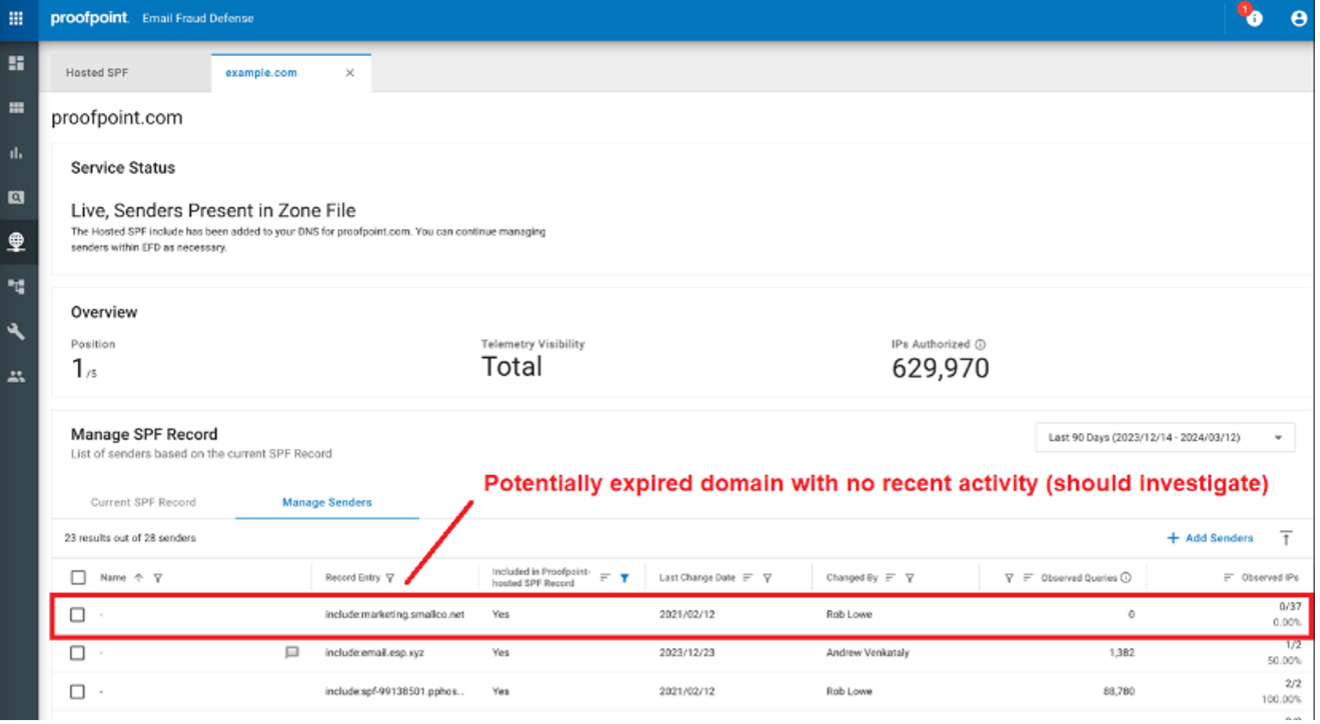The width and height of the screenshot is (1320, 724).
Task: Open the Record Entry column filter icon
Action: click(x=389, y=577)
